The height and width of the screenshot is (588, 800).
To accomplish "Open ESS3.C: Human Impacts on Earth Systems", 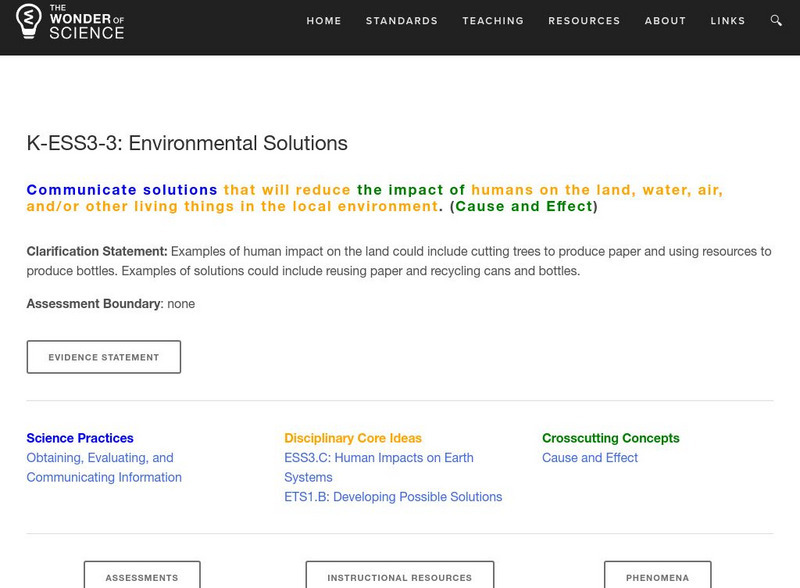I will (x=379, y=468).
